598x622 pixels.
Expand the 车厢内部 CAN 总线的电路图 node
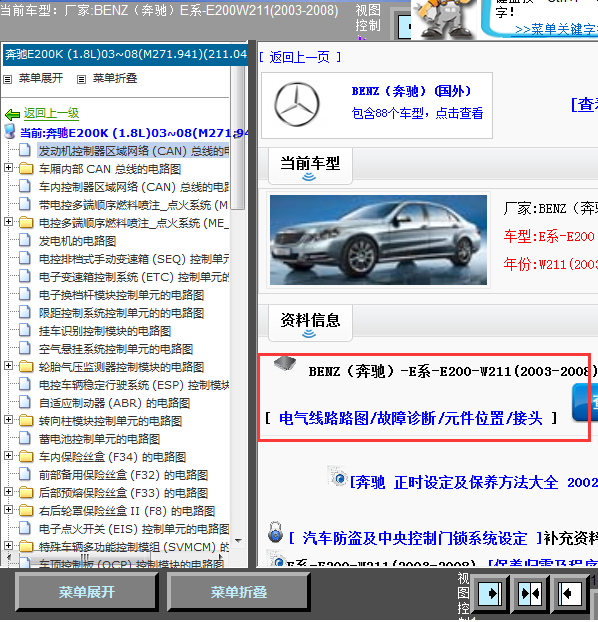tap(8, 167)
